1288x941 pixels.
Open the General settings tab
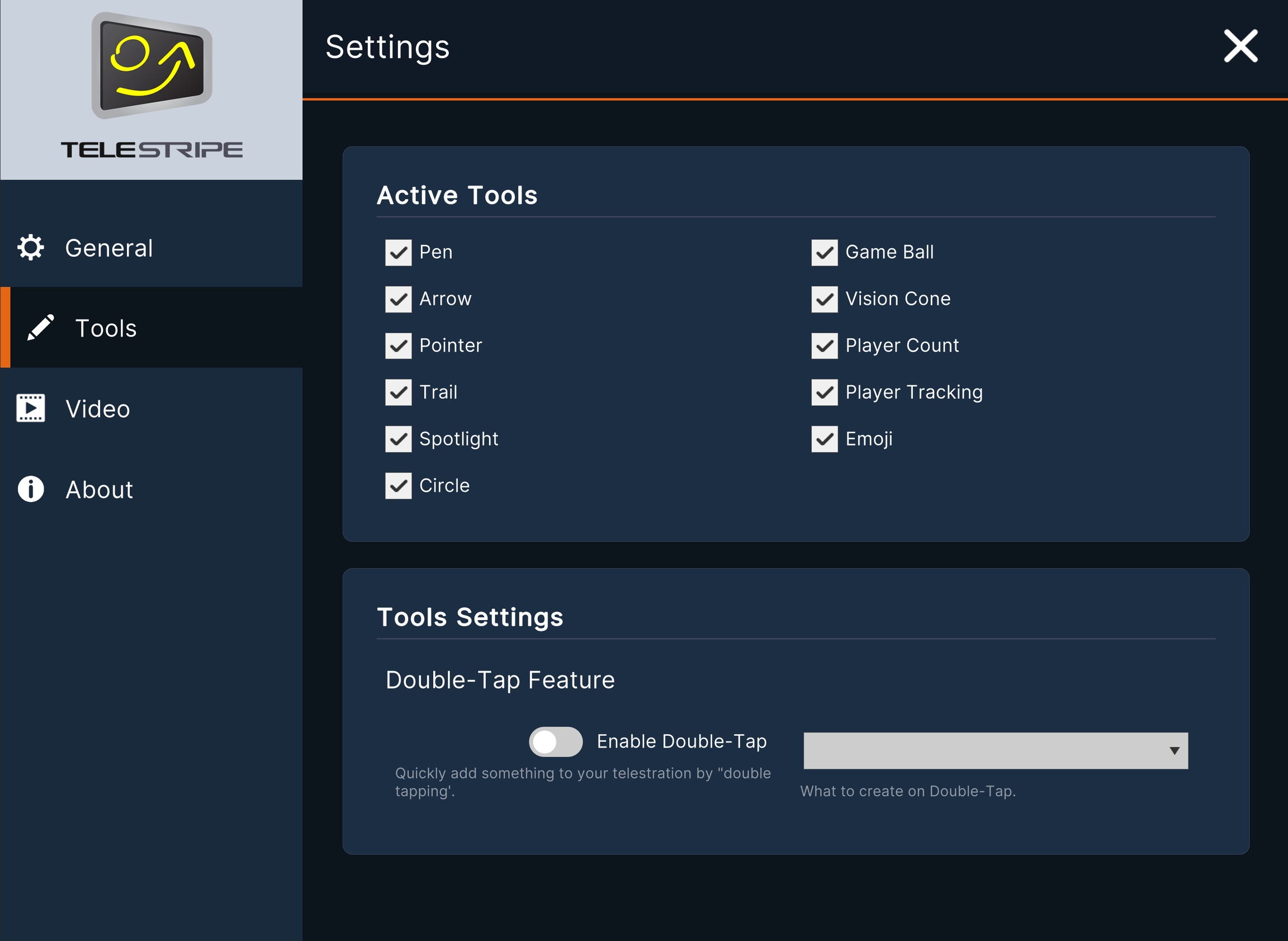(108, 248)
